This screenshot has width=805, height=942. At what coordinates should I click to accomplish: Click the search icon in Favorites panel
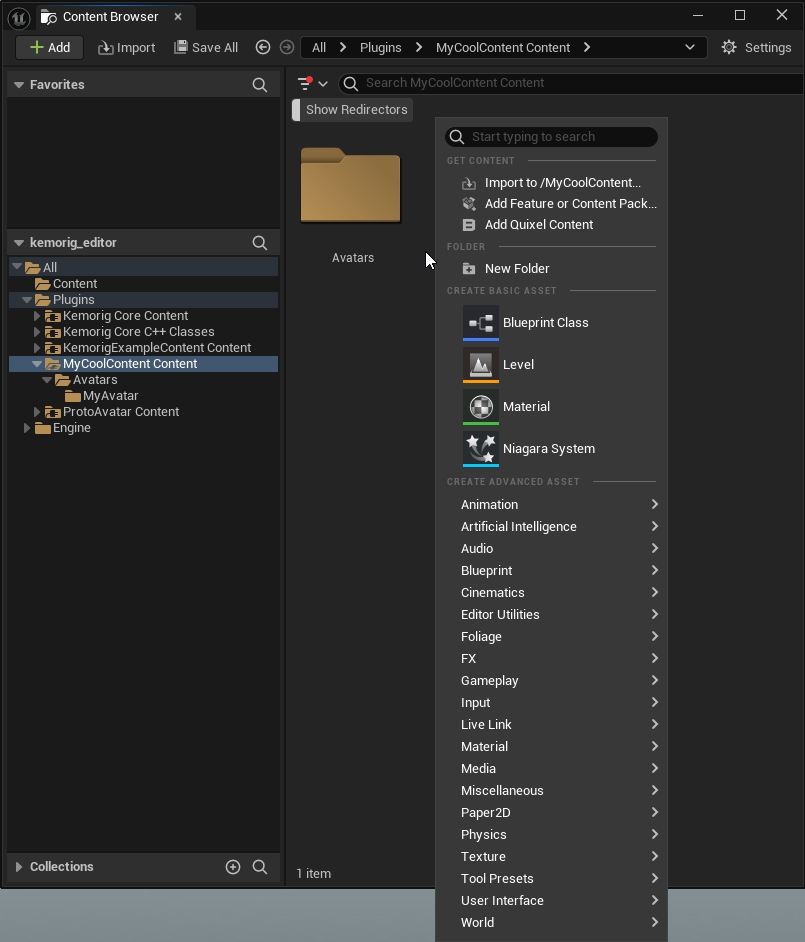tap(260, 85)
